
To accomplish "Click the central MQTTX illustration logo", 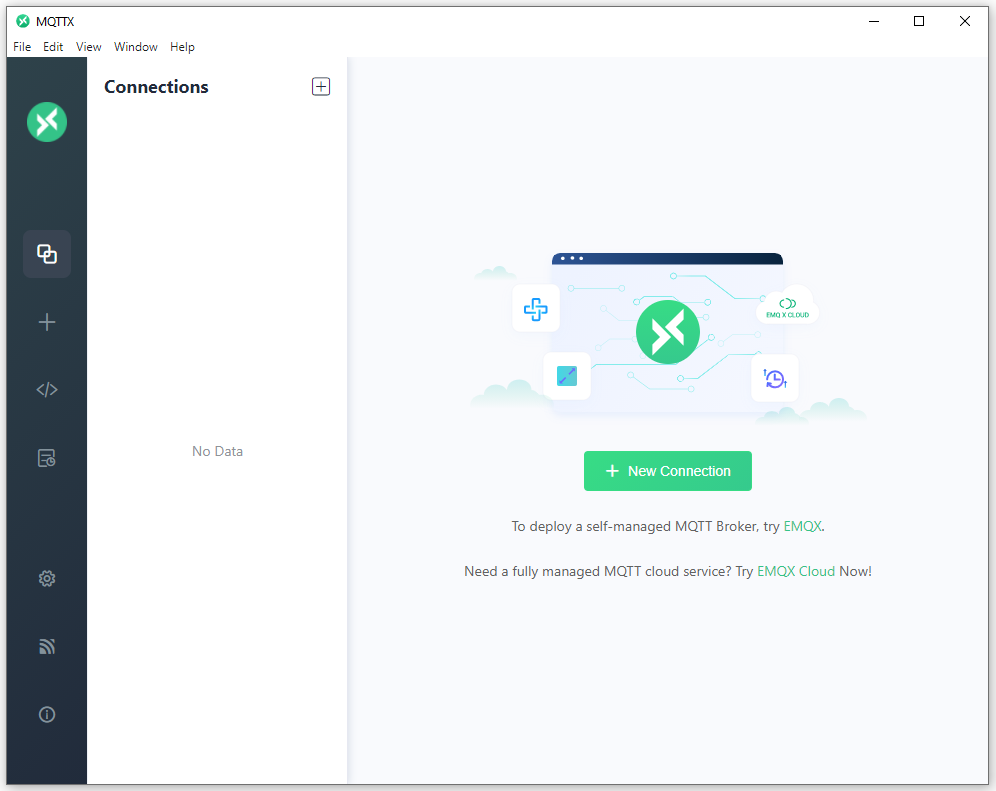I will 668,332.
